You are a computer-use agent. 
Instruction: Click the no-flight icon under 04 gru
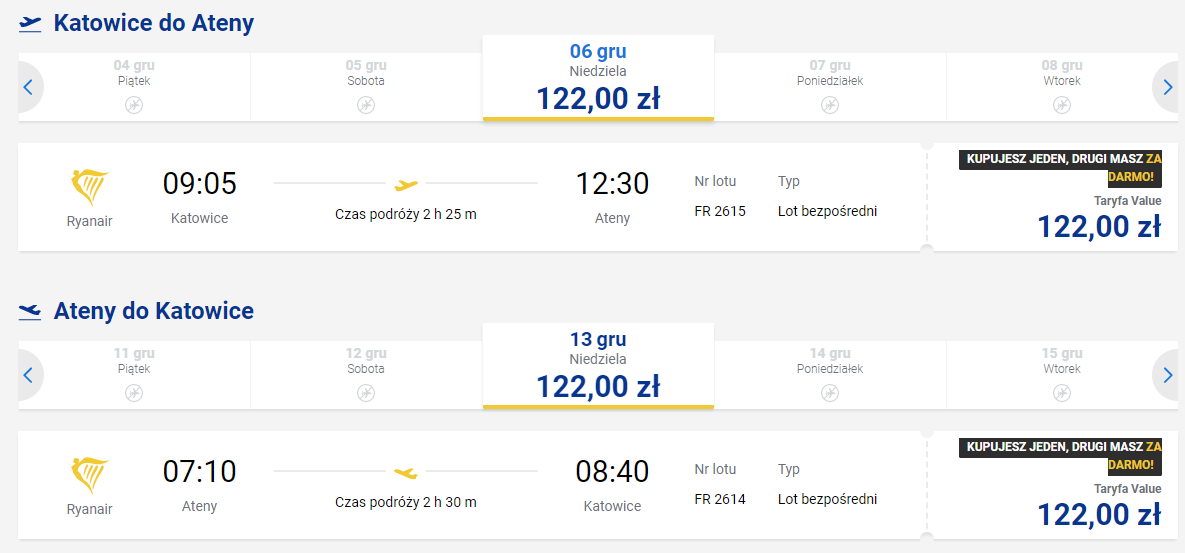pos(134,104)
